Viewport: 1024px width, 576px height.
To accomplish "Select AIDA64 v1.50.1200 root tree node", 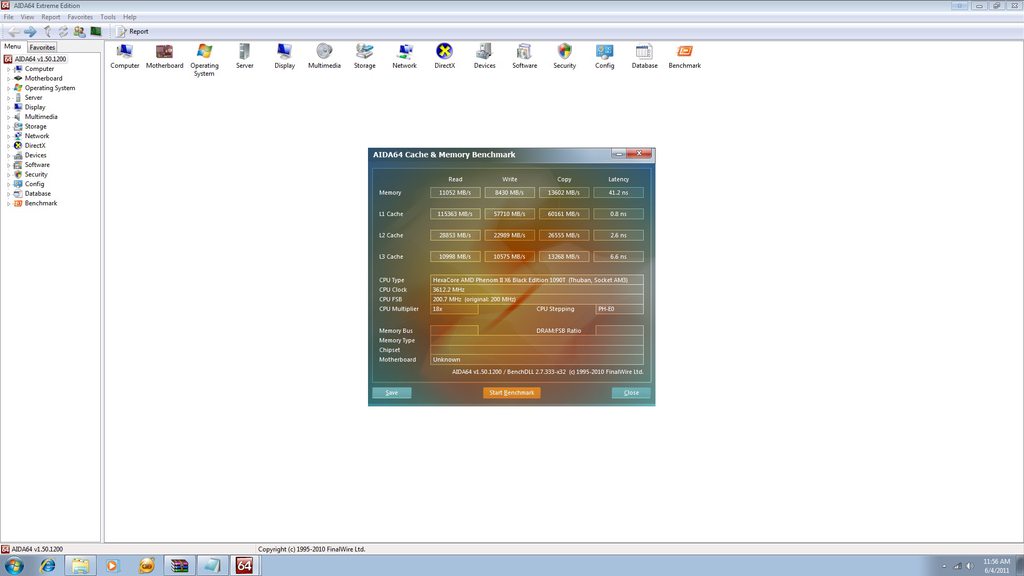I will [x=40, y=59].
